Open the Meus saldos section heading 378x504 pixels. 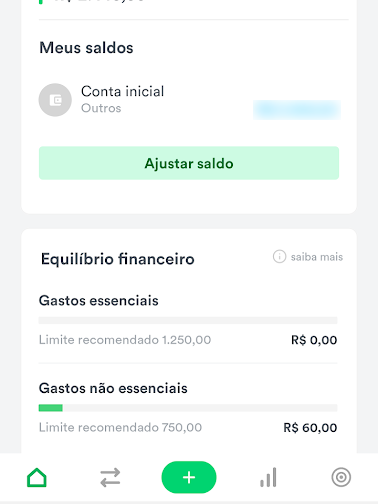[x=86, y=48]
